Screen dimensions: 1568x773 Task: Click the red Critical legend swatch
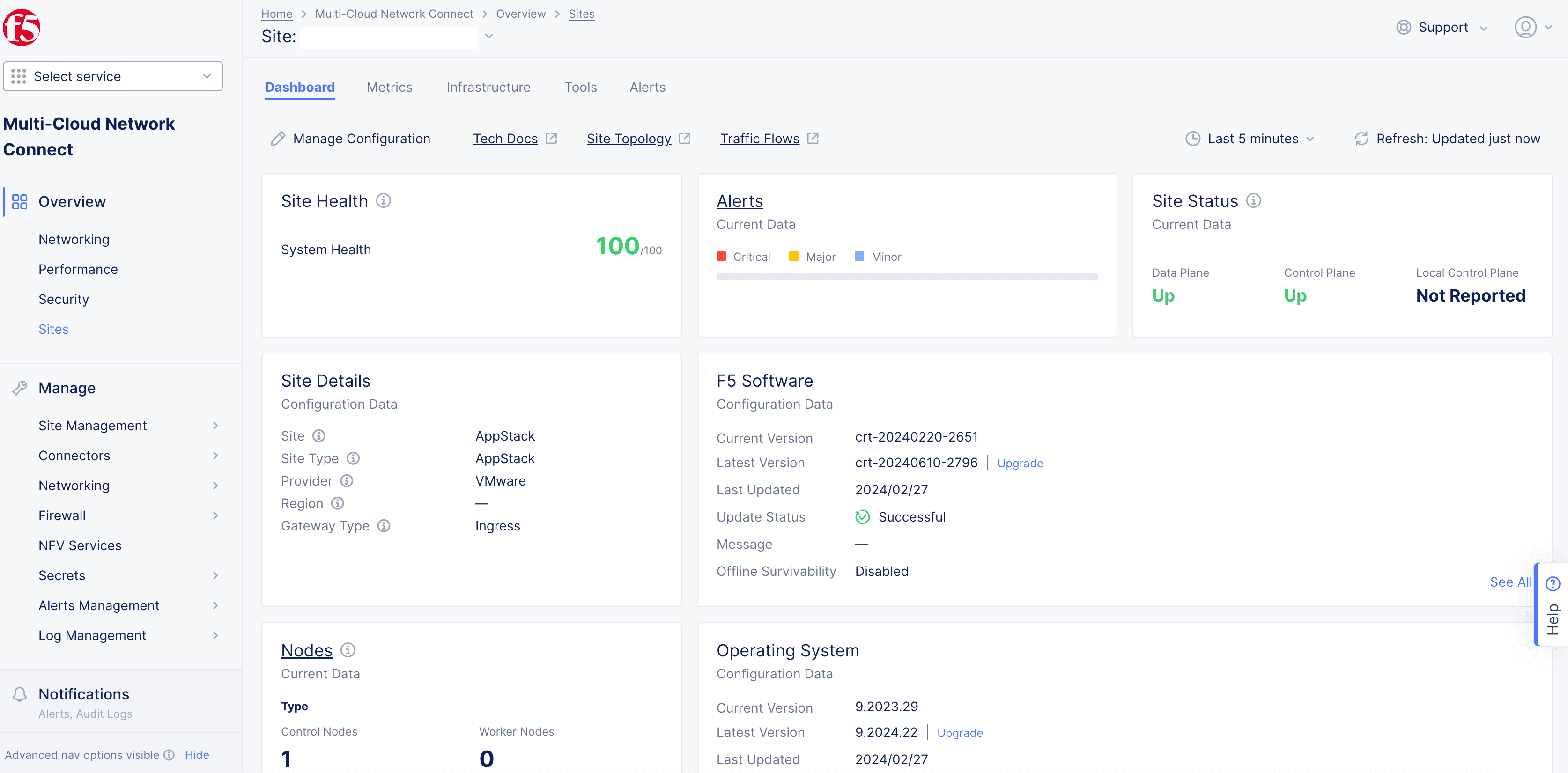(x=721, y=256)
